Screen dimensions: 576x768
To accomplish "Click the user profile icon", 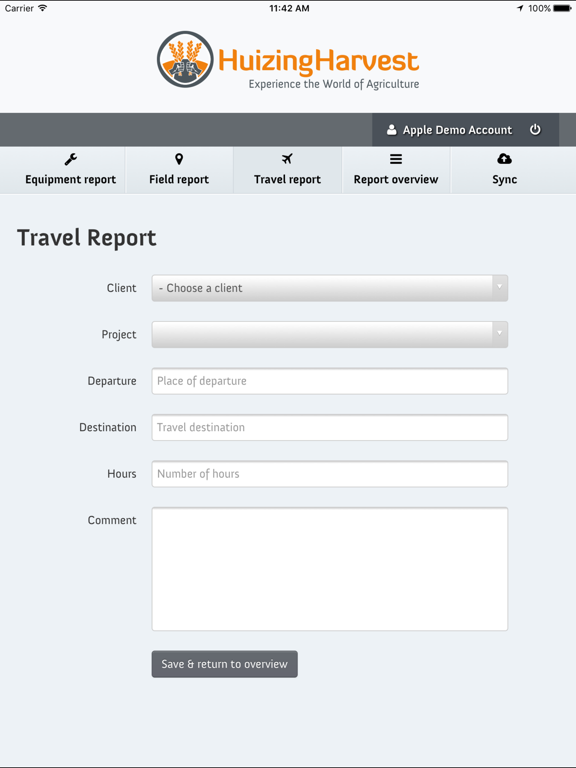I will click(x=391, y=130).
